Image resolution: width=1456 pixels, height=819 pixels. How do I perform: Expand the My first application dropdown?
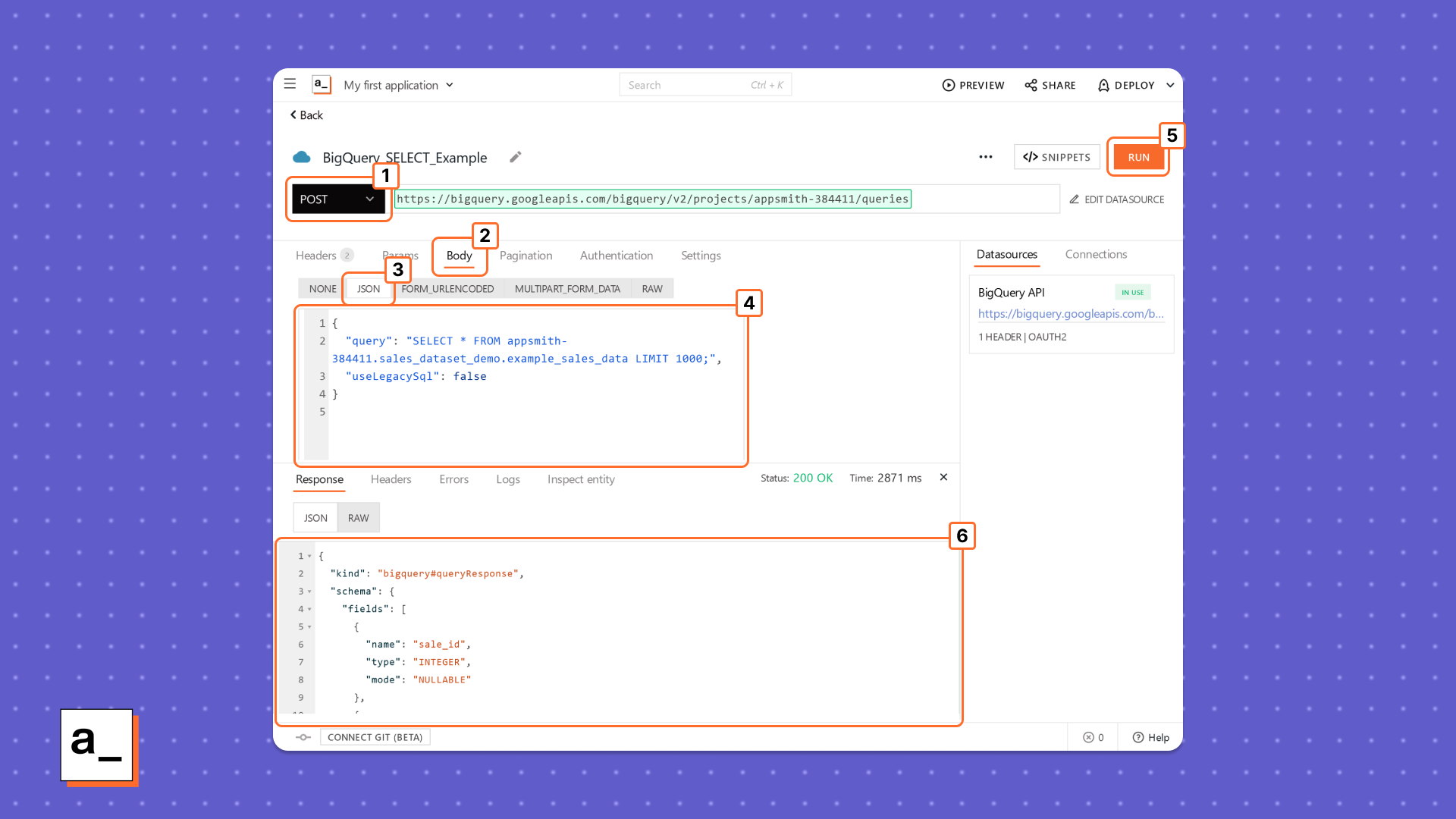398,85
